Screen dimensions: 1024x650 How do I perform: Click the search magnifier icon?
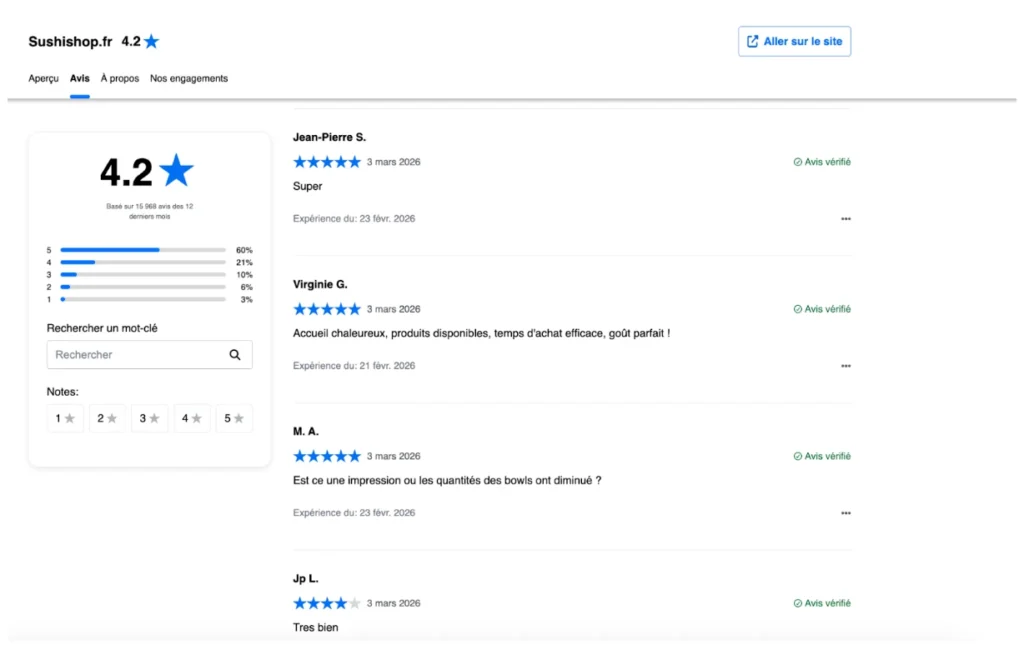(x=235, y=355)
